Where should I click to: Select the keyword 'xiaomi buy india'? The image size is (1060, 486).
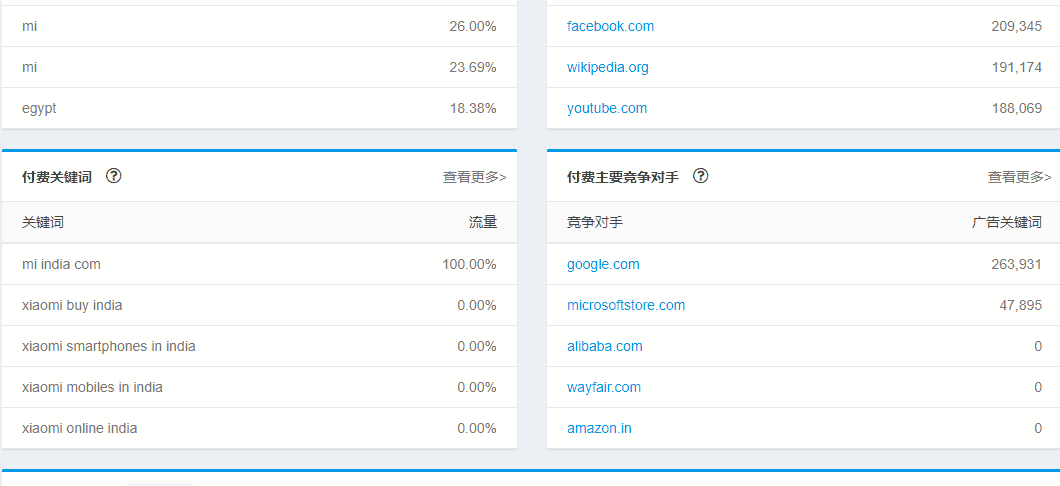72,306
